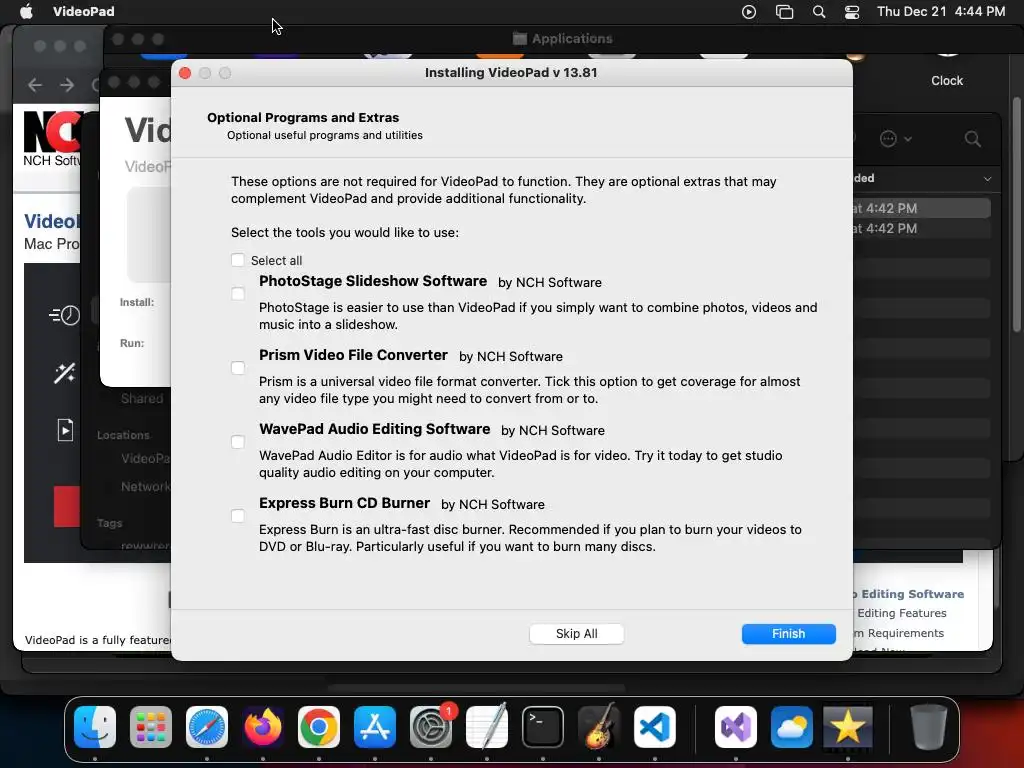Select the second 4:42 PM Finder row
The width and height of the screenshot is (1024, 768).
[x=921, y=229]
